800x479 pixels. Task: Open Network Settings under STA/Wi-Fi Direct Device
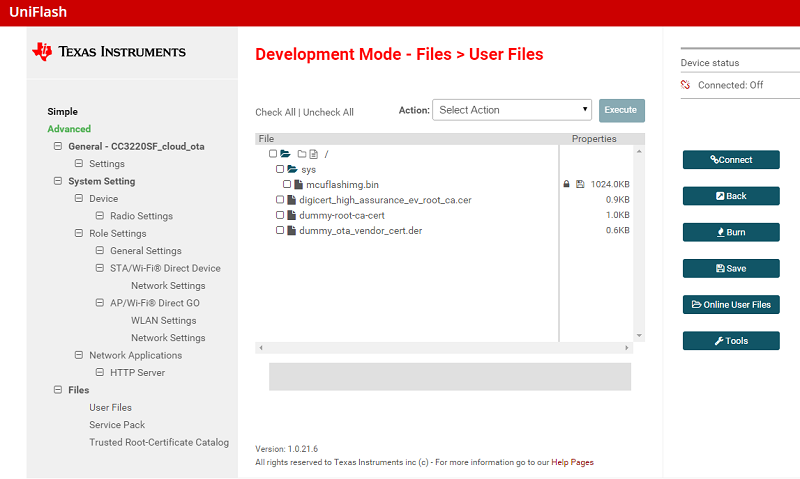[x=168, y=286]
